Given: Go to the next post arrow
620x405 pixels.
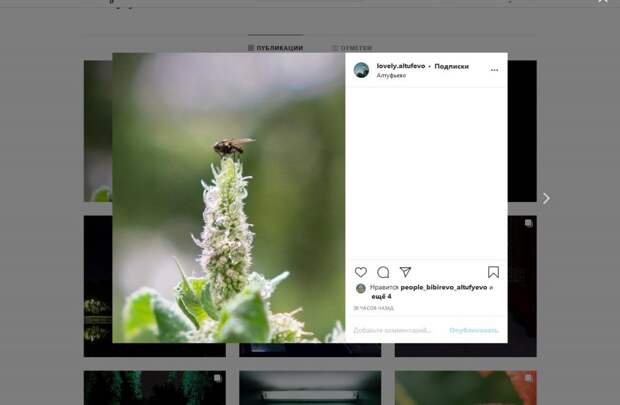Looking at the screenshot, I should coord(546,198).
